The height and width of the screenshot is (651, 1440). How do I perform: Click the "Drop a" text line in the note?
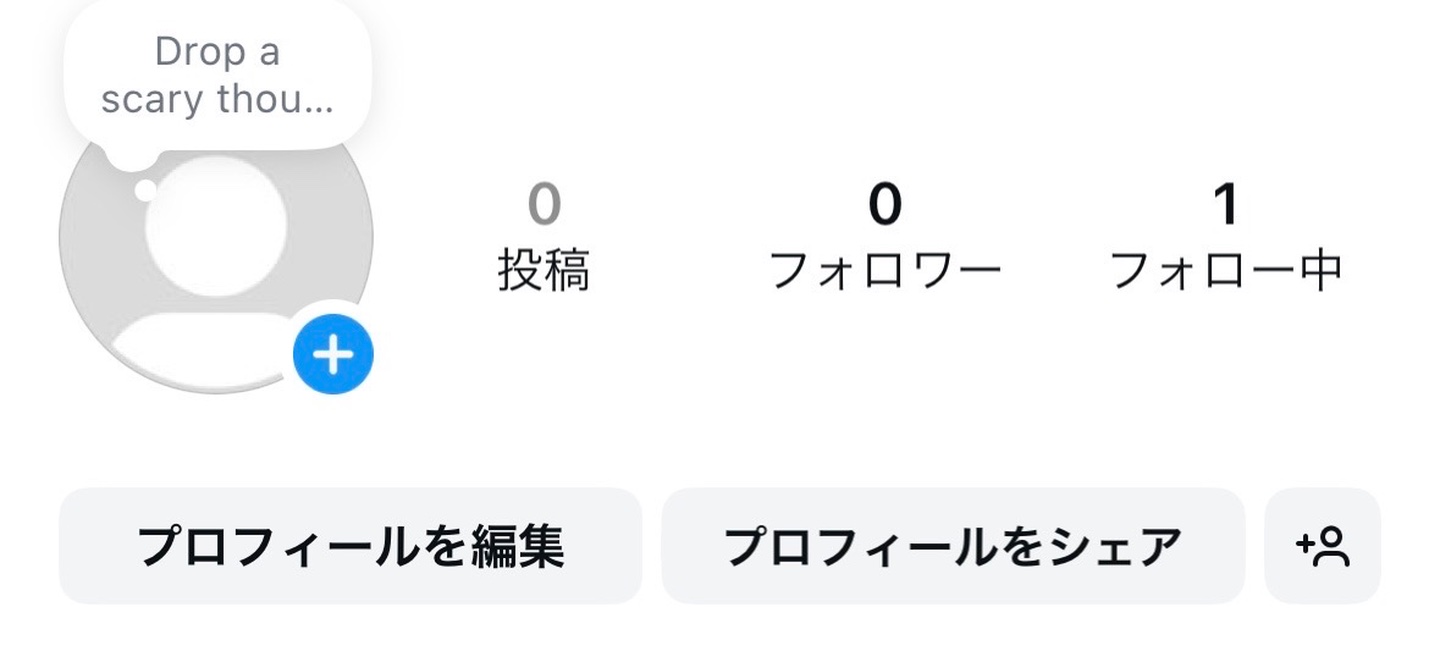(x=217, y=52)
